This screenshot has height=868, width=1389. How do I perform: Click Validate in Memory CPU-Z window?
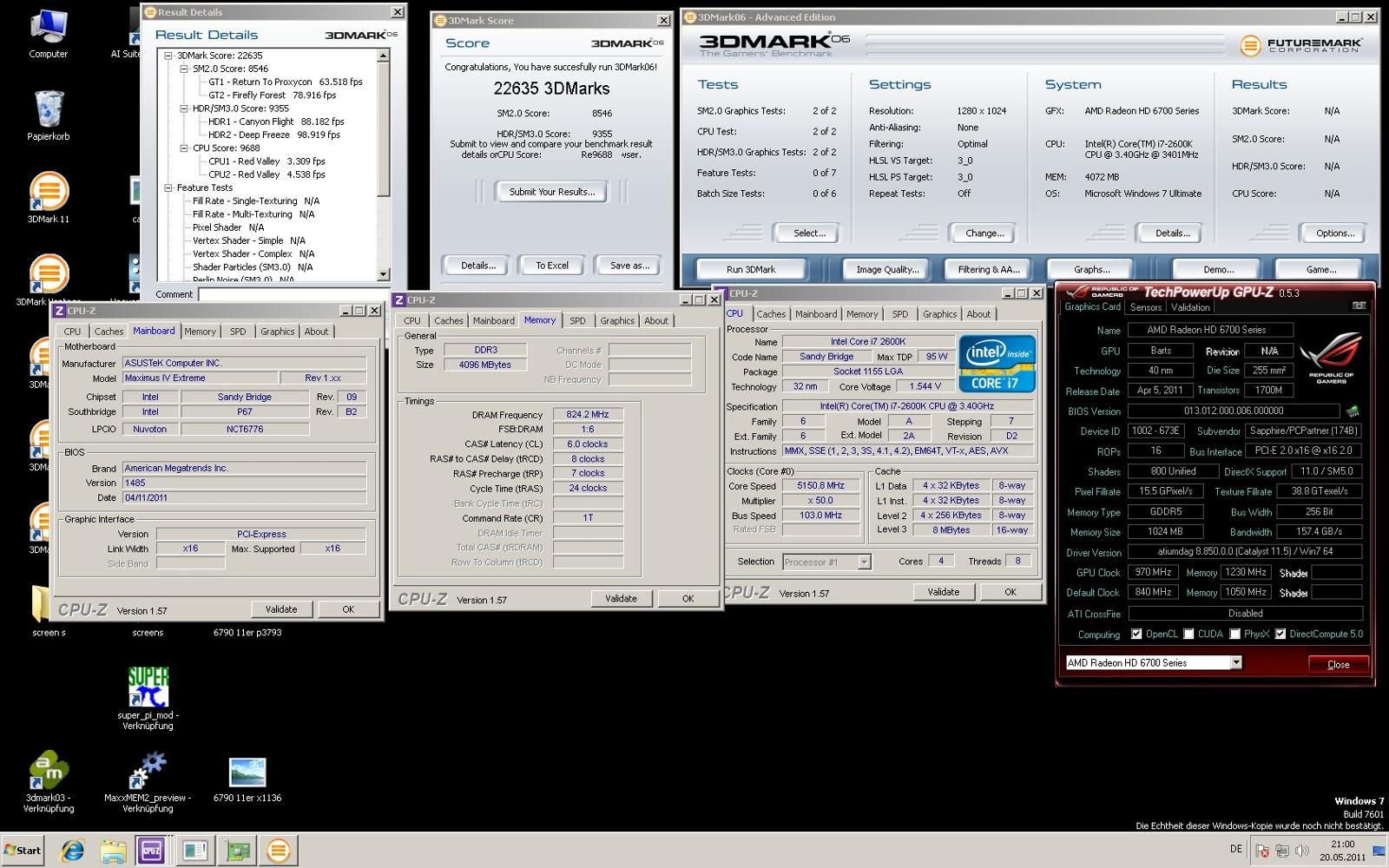tap(621, 599)
